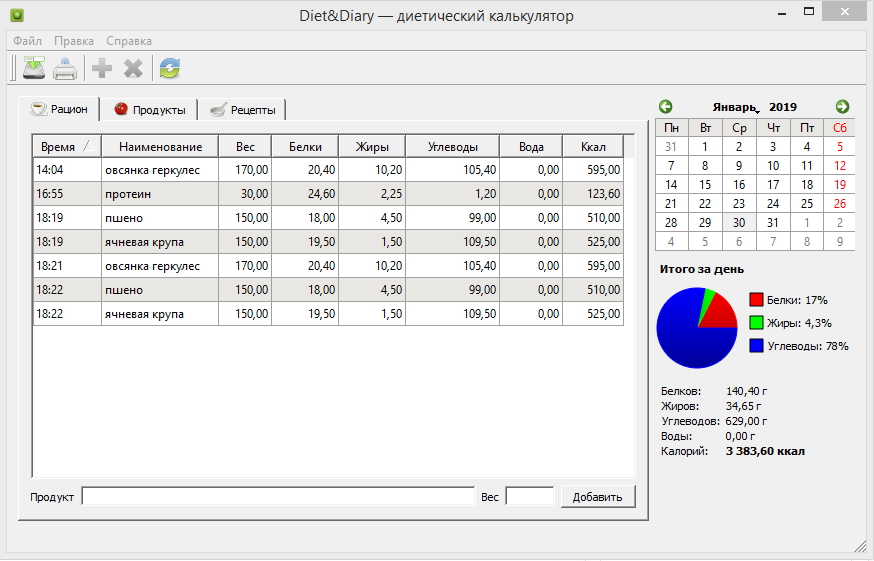
Task: Open the Справка menu
Action: (x=128, y=41)
